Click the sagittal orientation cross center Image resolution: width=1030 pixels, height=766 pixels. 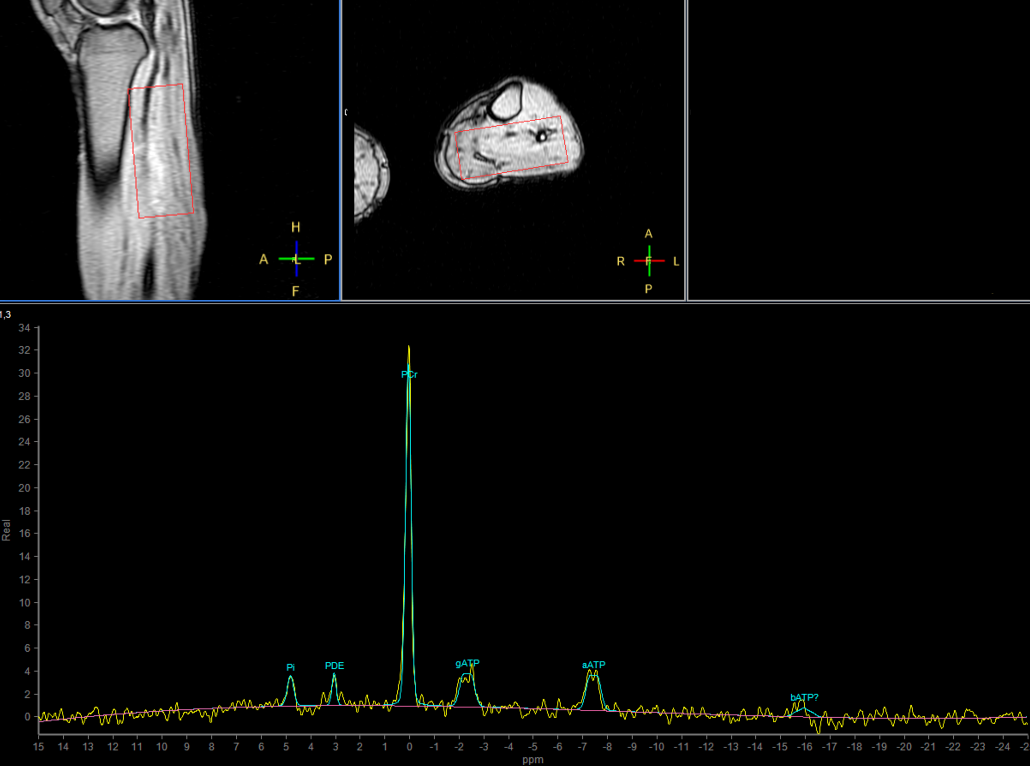(296, 259)
